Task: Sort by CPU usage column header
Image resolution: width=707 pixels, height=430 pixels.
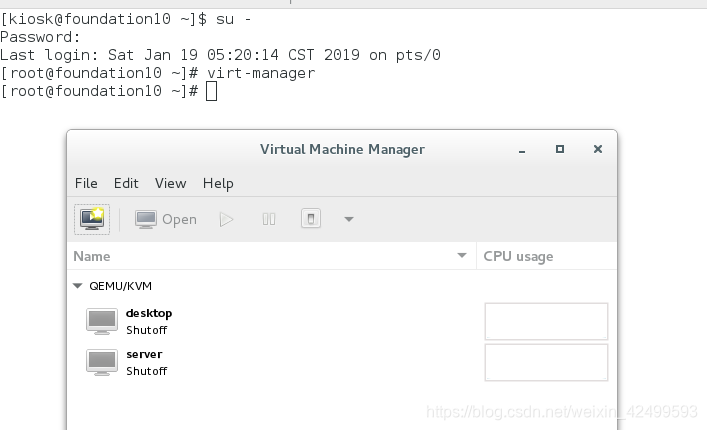Action: (x=546, y=256)
